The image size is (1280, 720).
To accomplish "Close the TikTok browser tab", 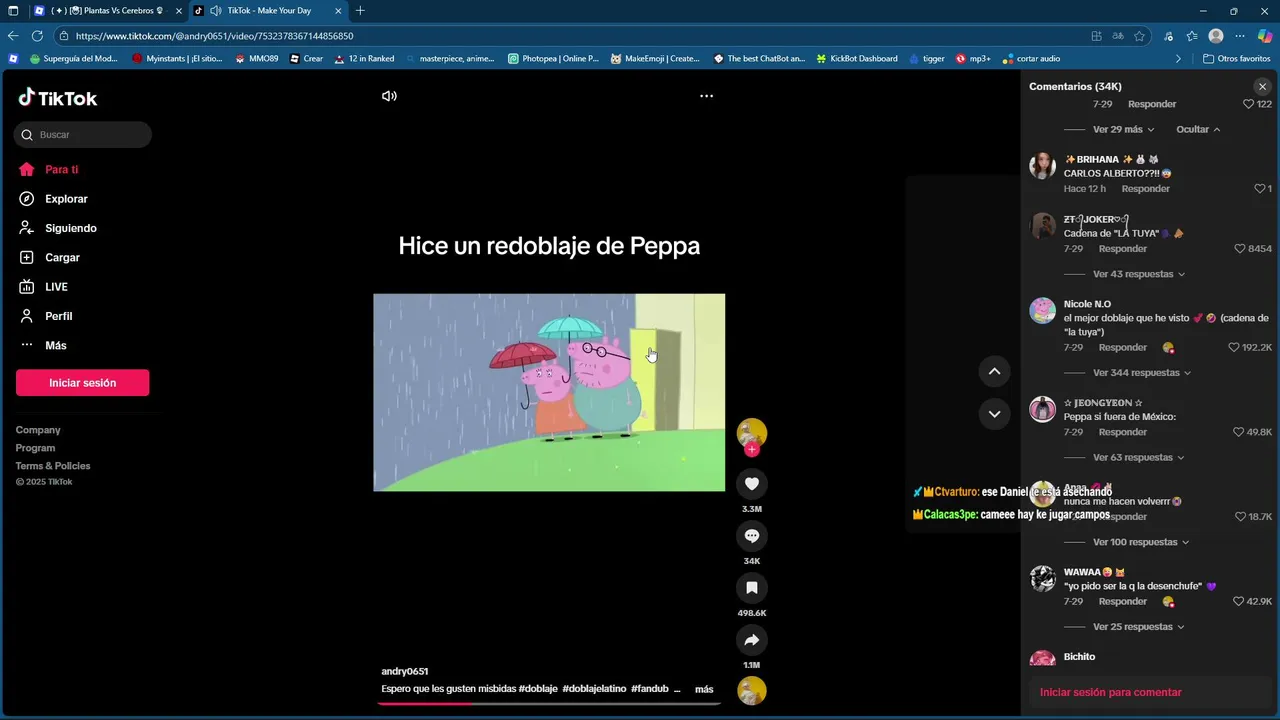I will 338,11.
